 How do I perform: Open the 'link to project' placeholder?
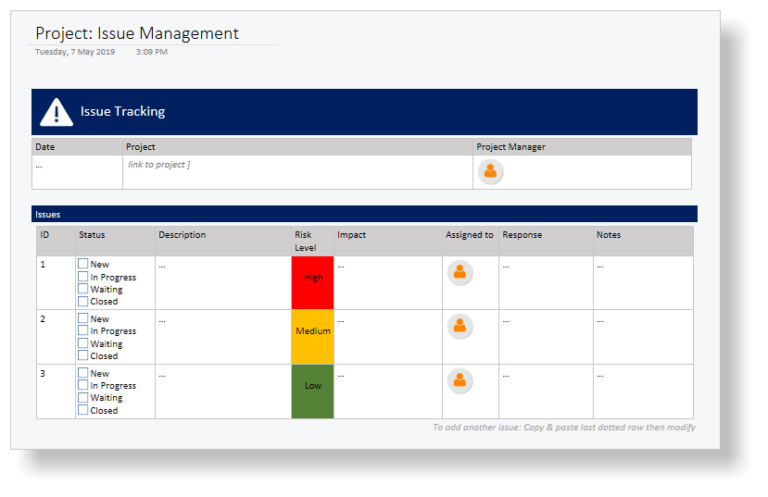tap(158, 165)
